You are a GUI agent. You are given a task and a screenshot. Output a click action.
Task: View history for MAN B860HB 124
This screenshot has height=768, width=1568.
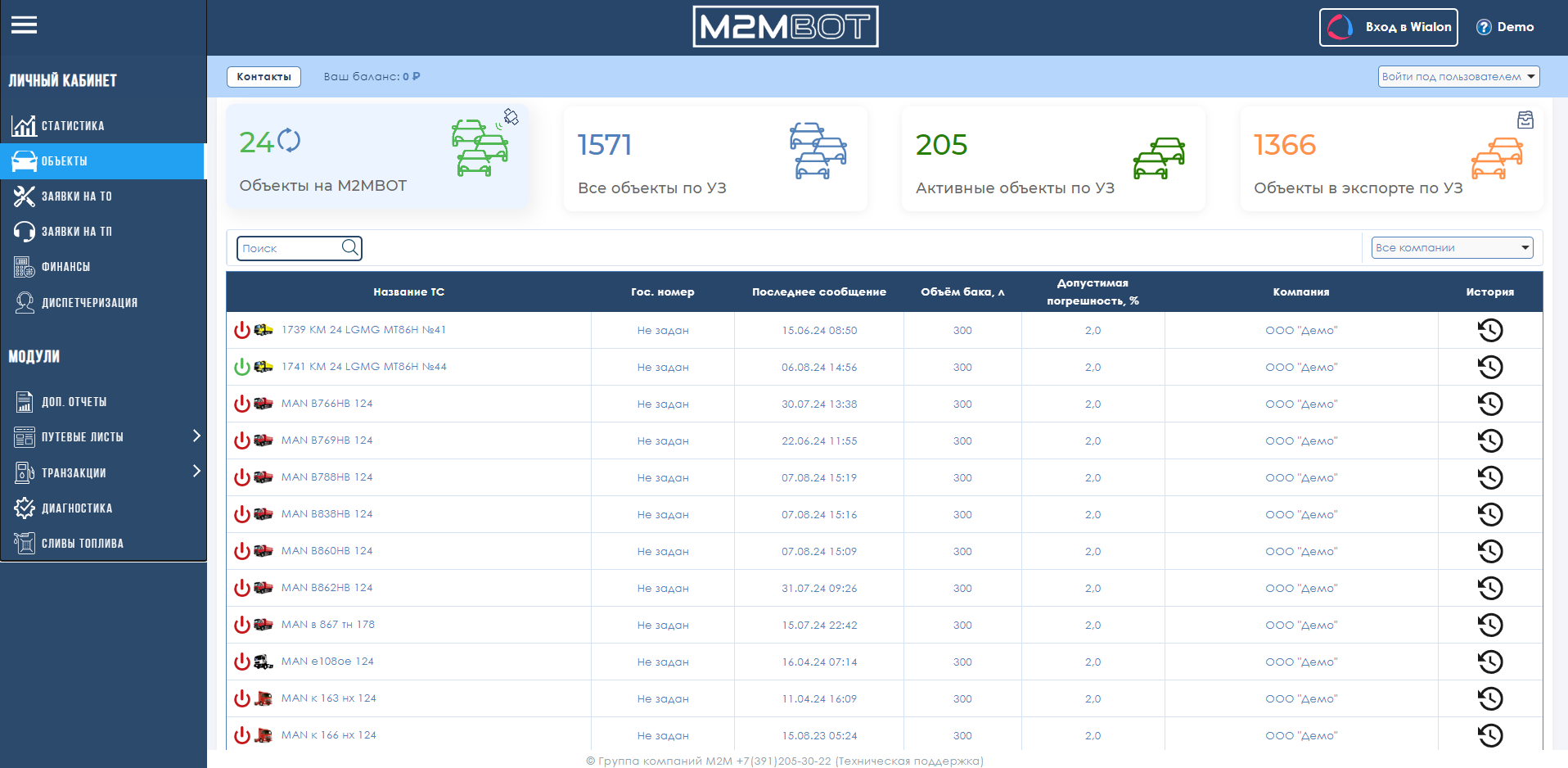(1490, 551)
